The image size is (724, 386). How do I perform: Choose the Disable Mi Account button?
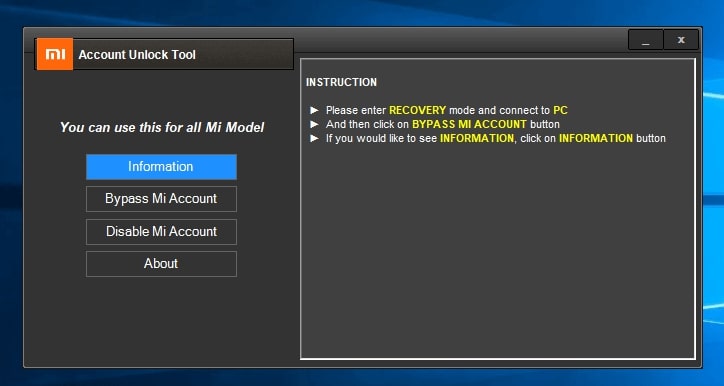coord(161,231)
